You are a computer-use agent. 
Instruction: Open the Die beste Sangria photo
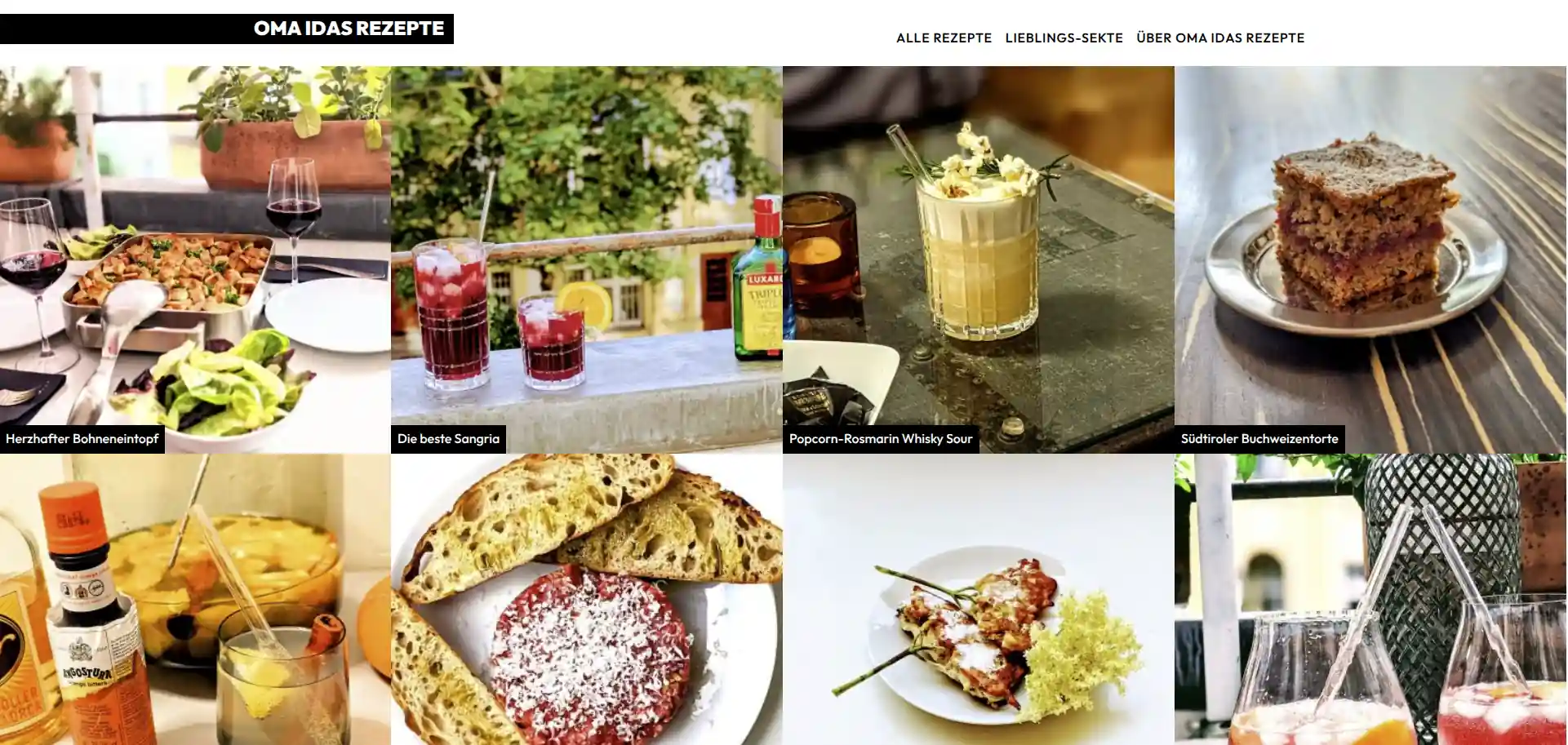click(587, 259)
